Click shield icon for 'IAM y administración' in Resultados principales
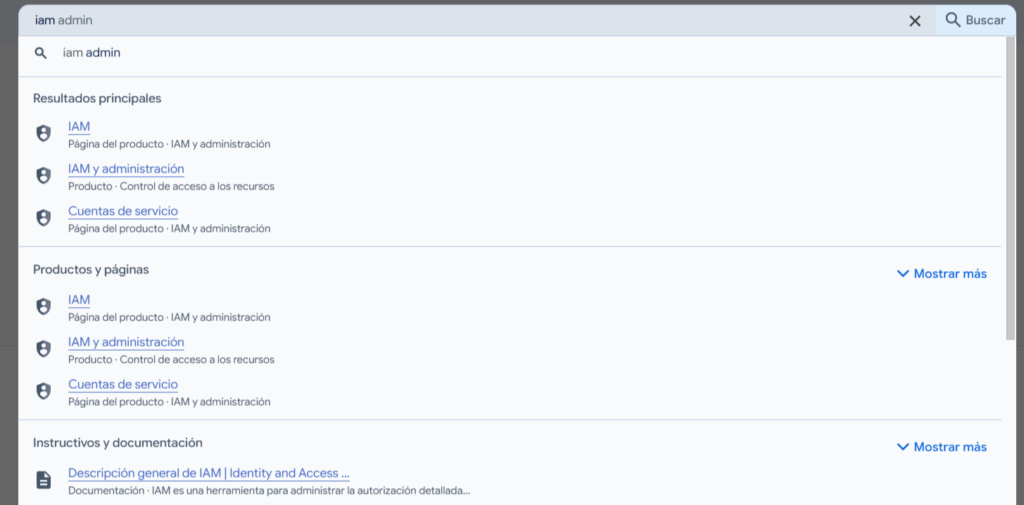1024x505 pixels. (43, 176)
